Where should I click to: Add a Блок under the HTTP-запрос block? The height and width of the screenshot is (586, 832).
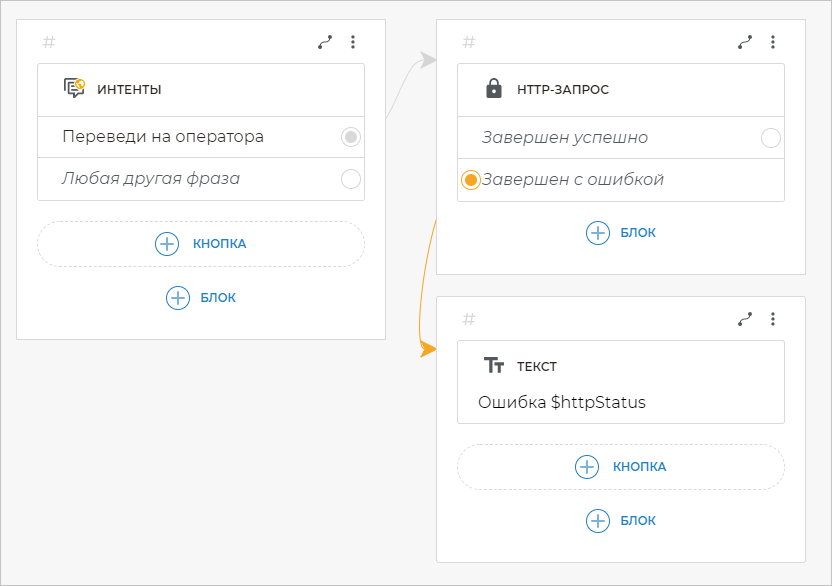621,232
